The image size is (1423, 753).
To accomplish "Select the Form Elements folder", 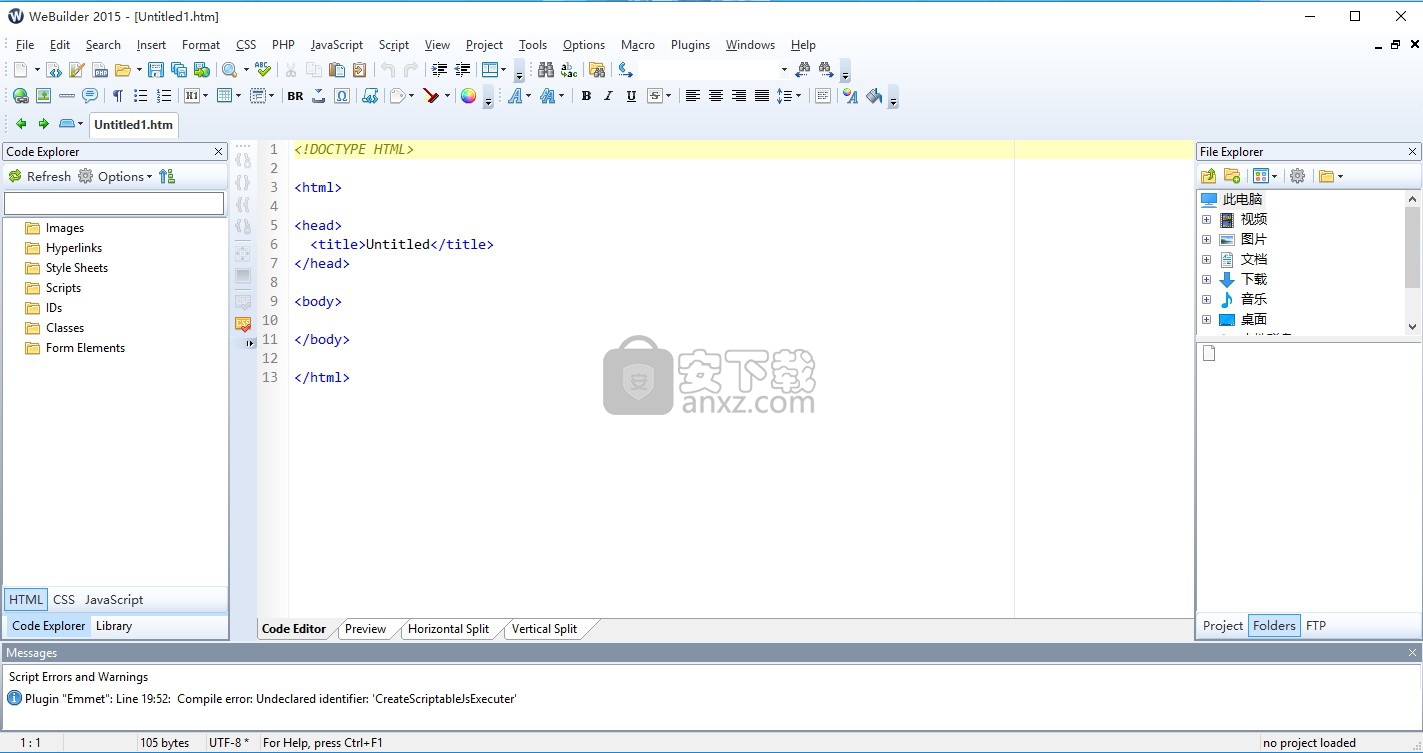I will coord(85,348).
